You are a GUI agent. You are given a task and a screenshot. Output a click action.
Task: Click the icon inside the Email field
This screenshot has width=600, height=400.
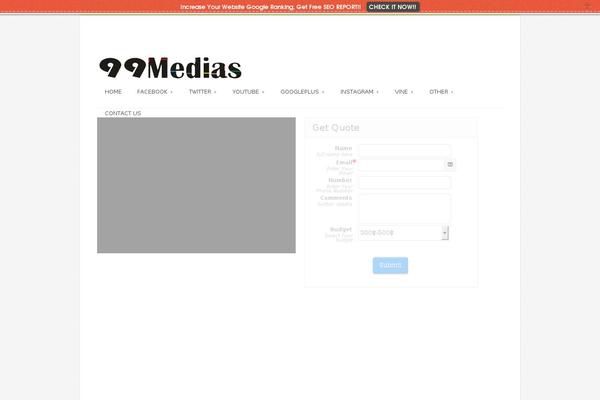pyautogui.click(x=450, y=164)
